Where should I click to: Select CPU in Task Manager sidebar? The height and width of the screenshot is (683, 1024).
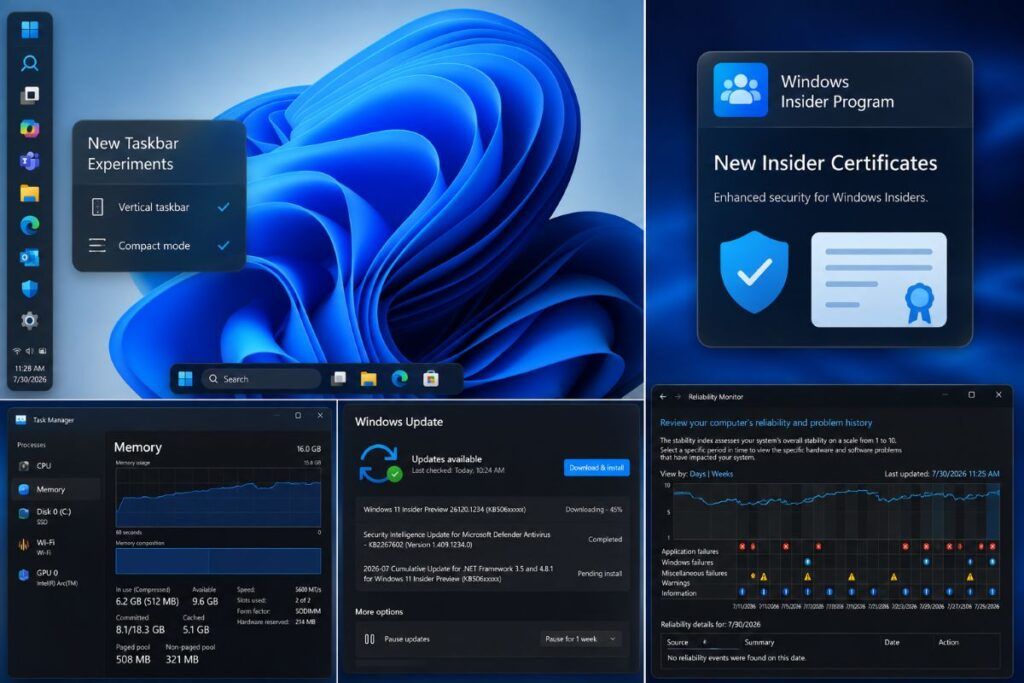coord(56,466)
